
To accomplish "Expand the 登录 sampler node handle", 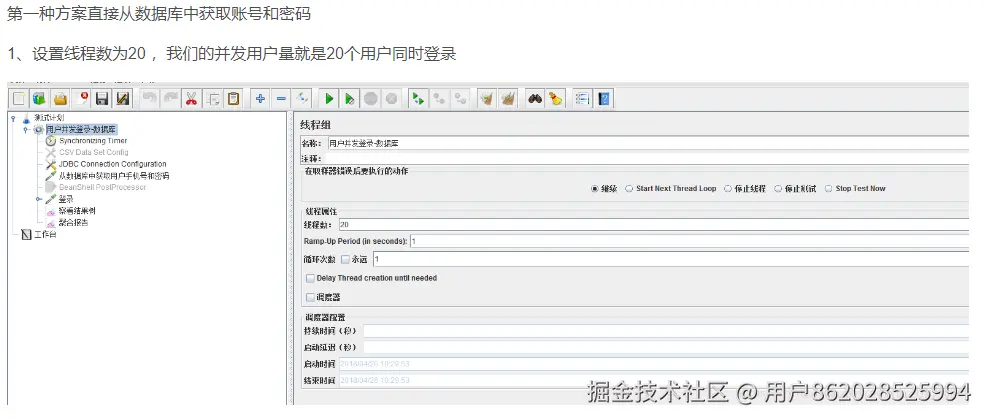I will click(x=38, y=199).
